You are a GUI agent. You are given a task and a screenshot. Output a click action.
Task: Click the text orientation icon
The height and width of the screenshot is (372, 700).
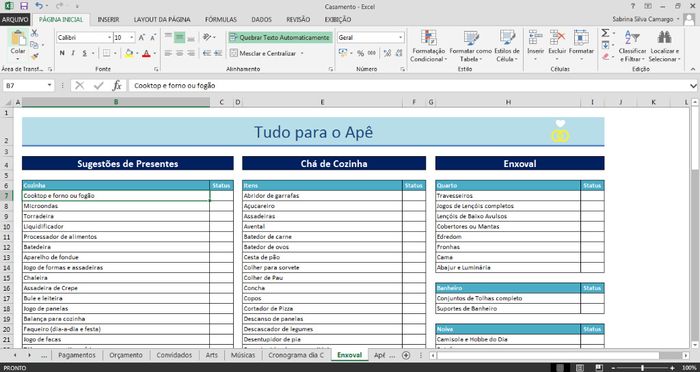pos(207,38)
